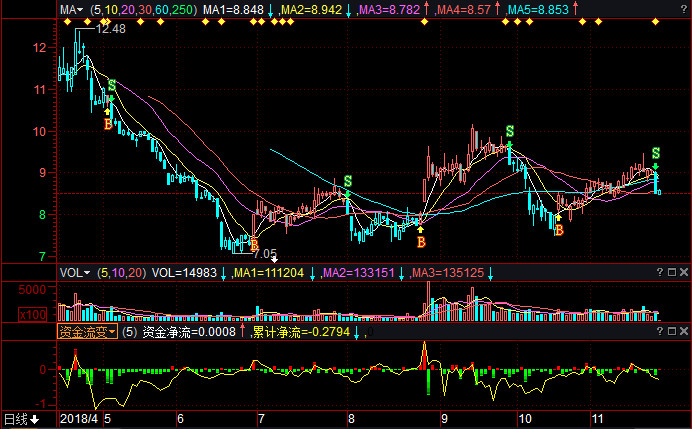Image resolution: width=692 pixels, height=429 pixels.
Task: Expand the MA indicator dropdown
Action: click(x=71, y=9)
